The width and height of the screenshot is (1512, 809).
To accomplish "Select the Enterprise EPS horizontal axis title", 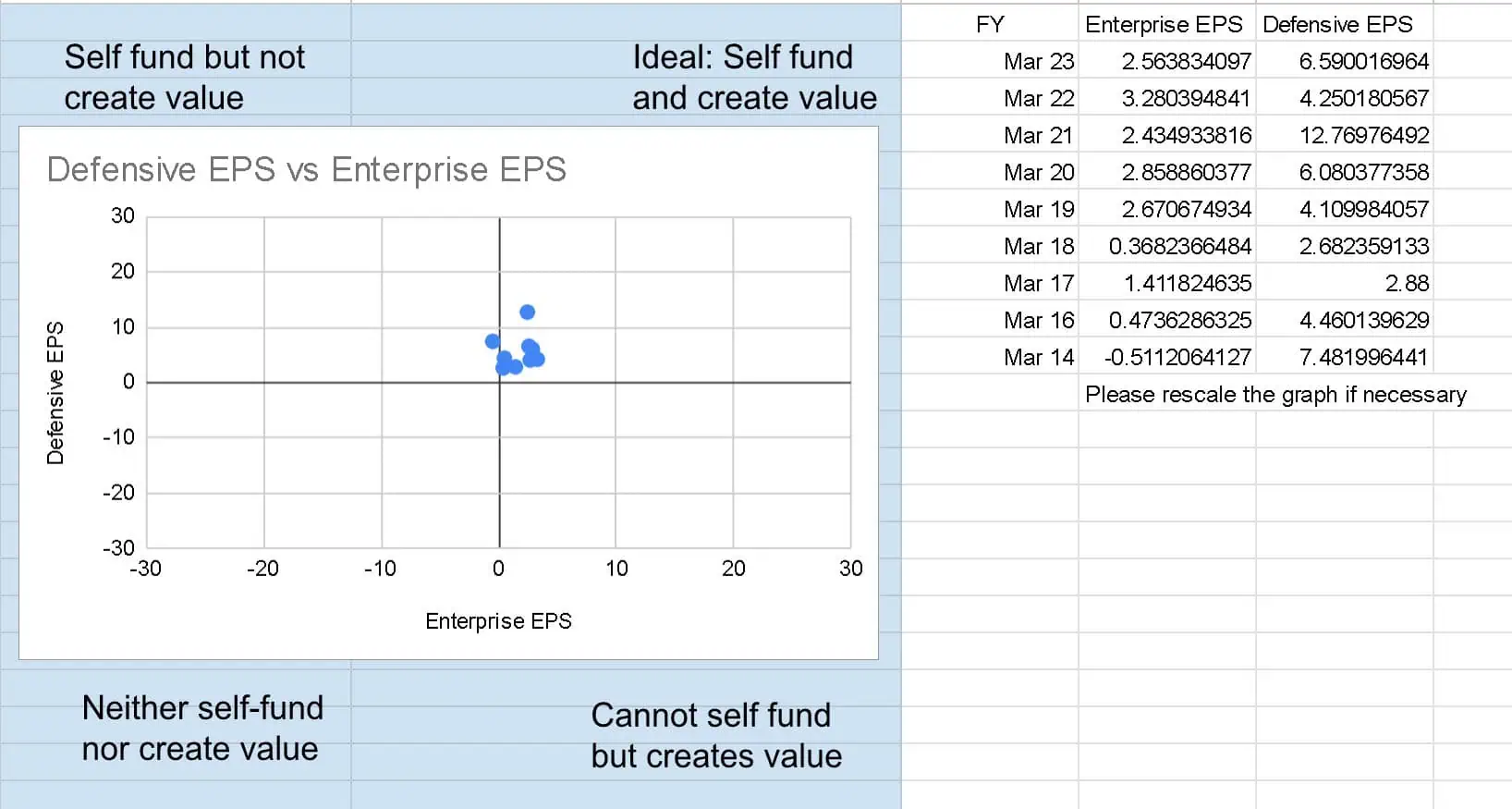I will 498,621.
